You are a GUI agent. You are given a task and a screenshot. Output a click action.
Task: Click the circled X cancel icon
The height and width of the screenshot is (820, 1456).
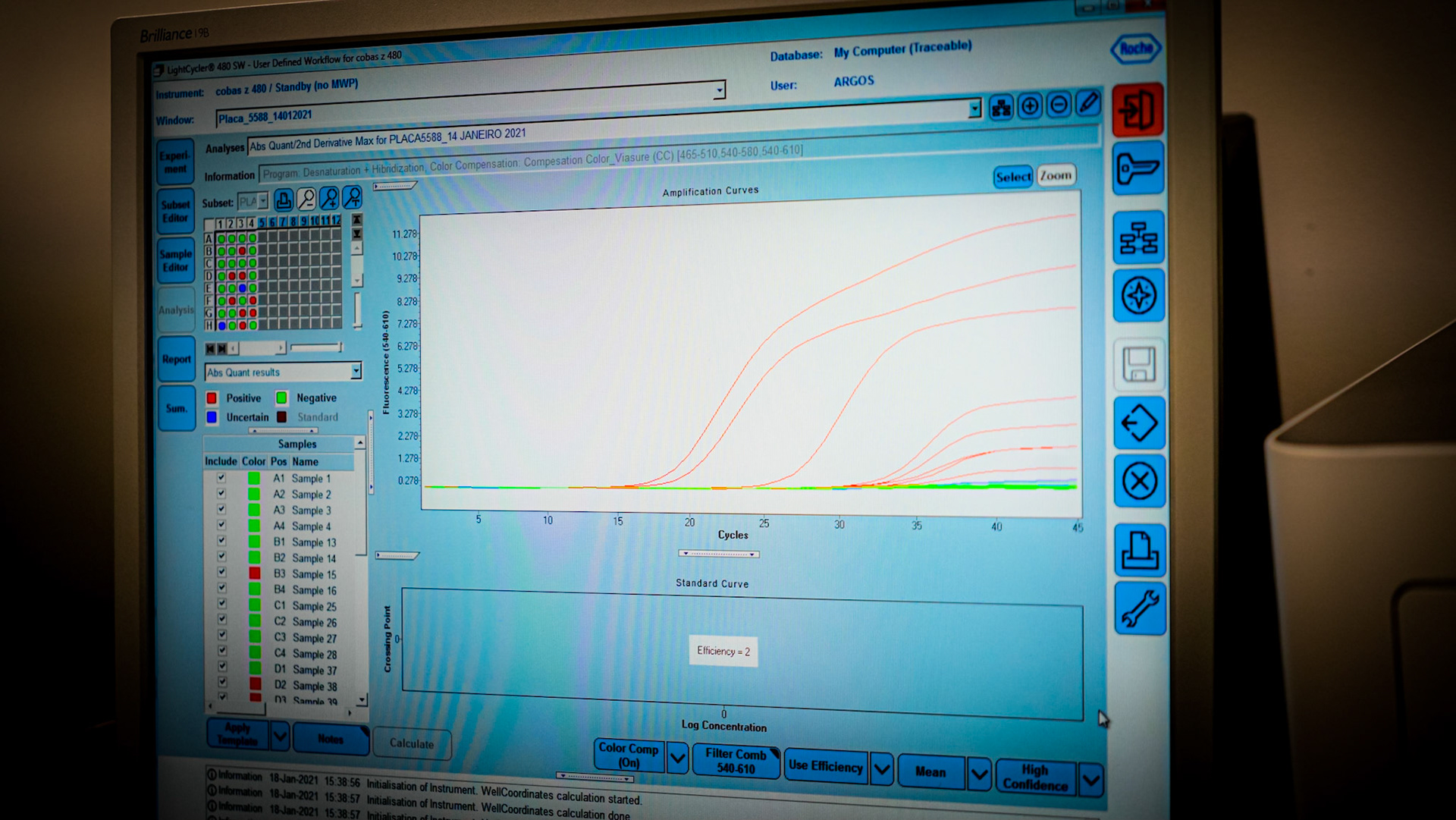click(x=1139, y=481)
